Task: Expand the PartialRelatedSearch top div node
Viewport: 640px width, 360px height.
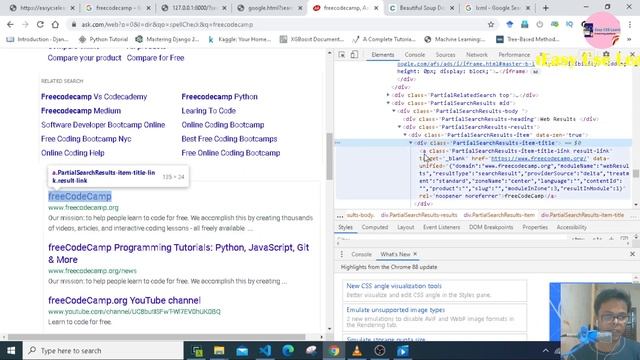Action: (388, 95)
